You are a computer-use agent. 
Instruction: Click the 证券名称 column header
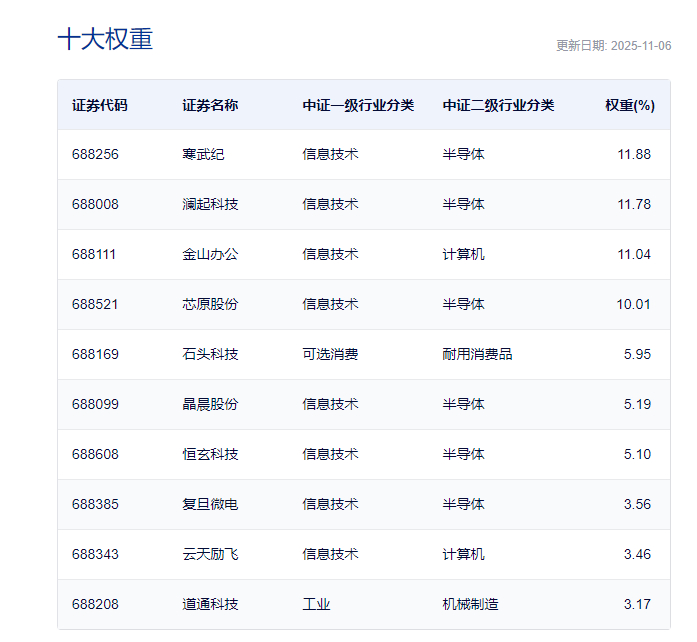point(210,105)
